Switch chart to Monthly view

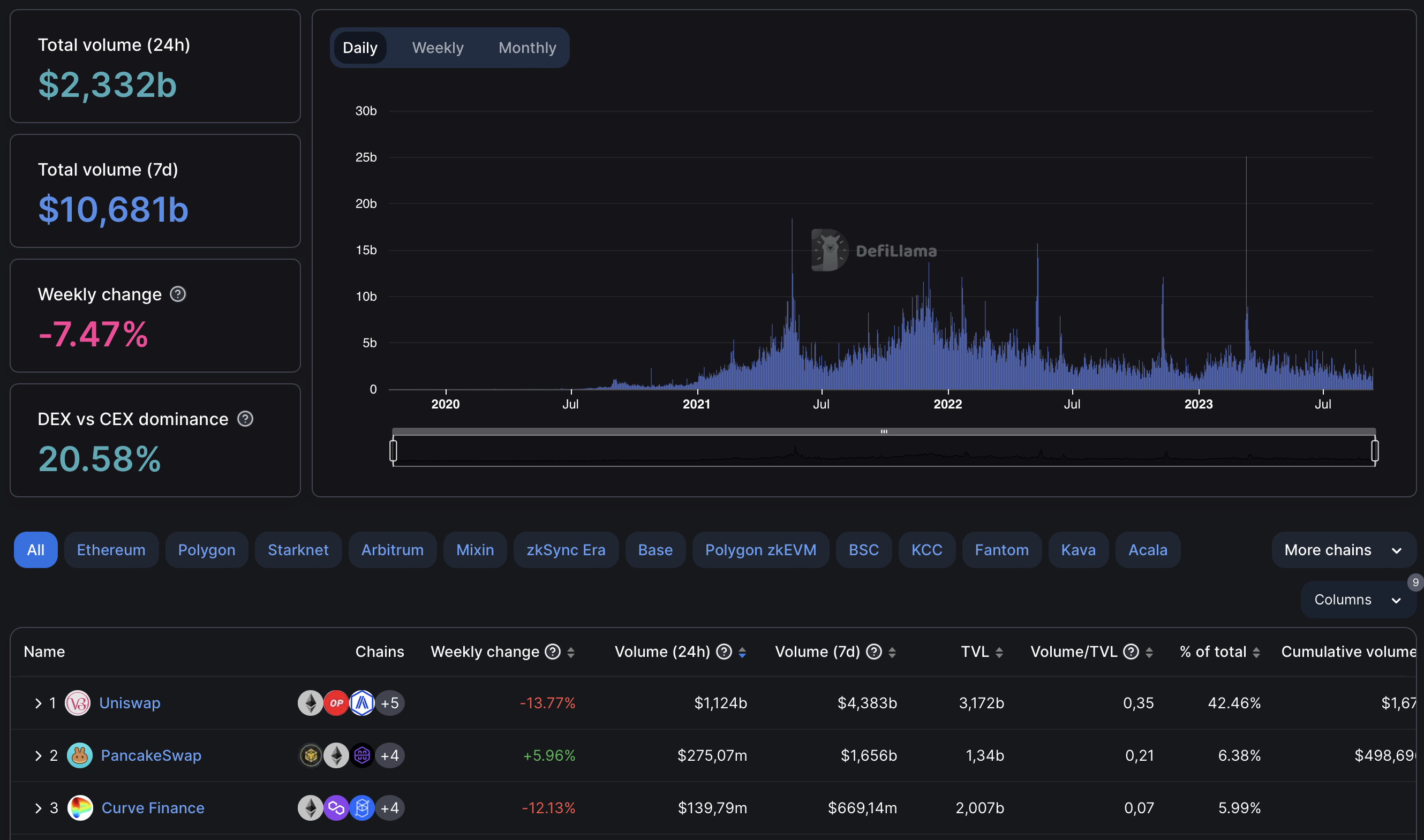527,48
